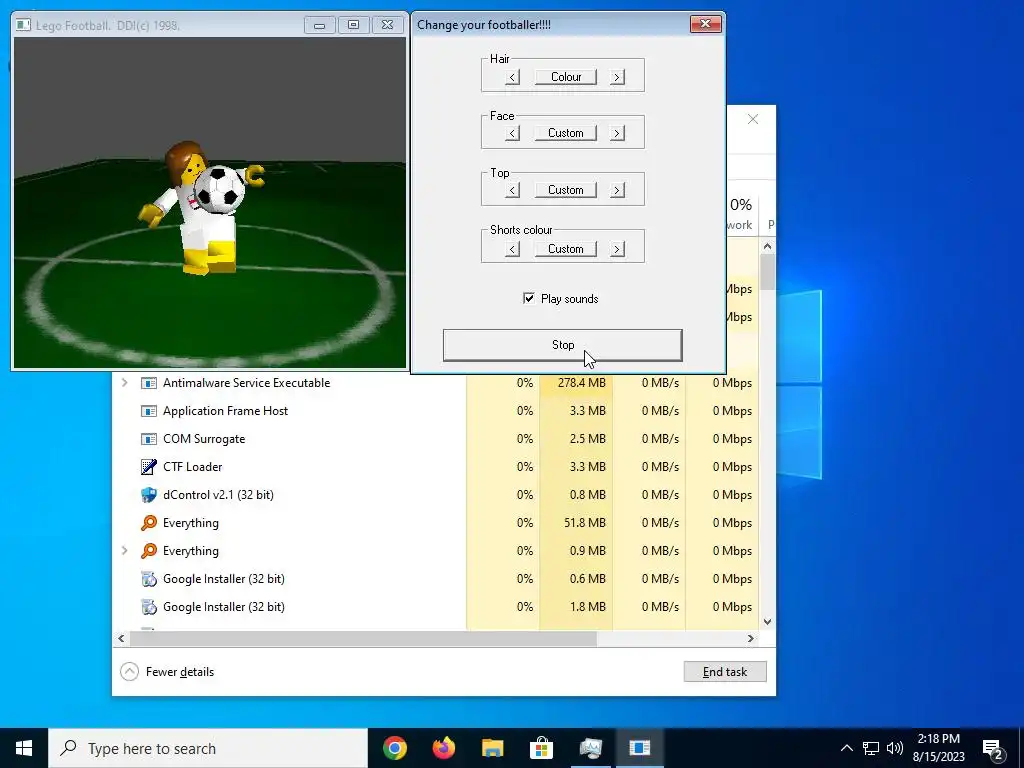The height and width of the screenshot is (768, 1024).
Task: Click the Lego Football window title icon
Action: point(24,25)
